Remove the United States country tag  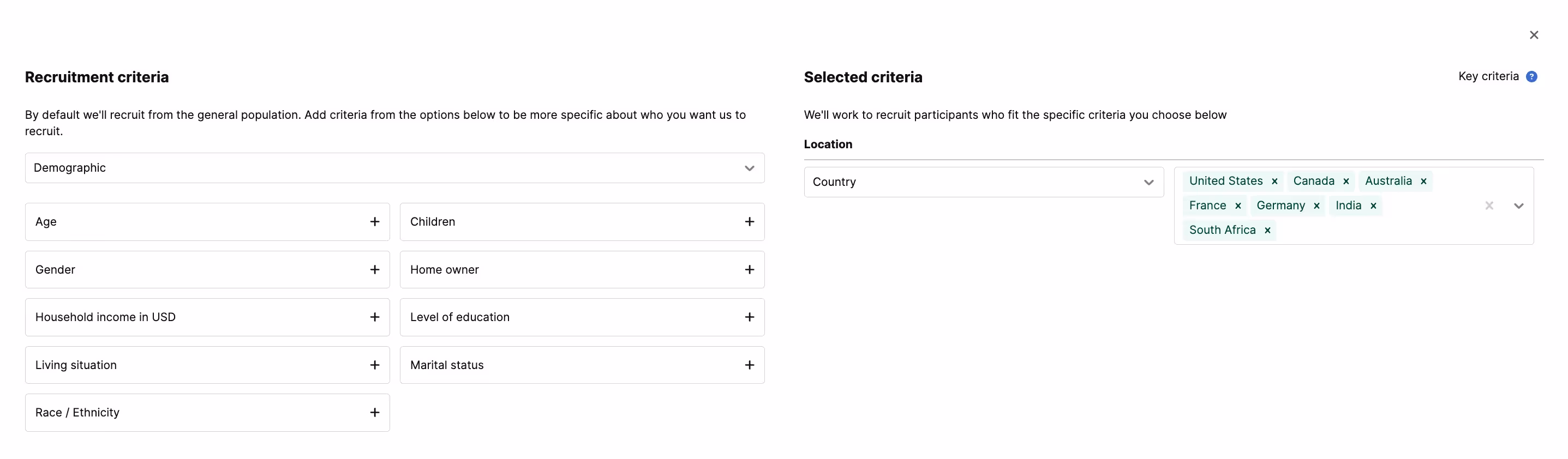point(1274,181)
